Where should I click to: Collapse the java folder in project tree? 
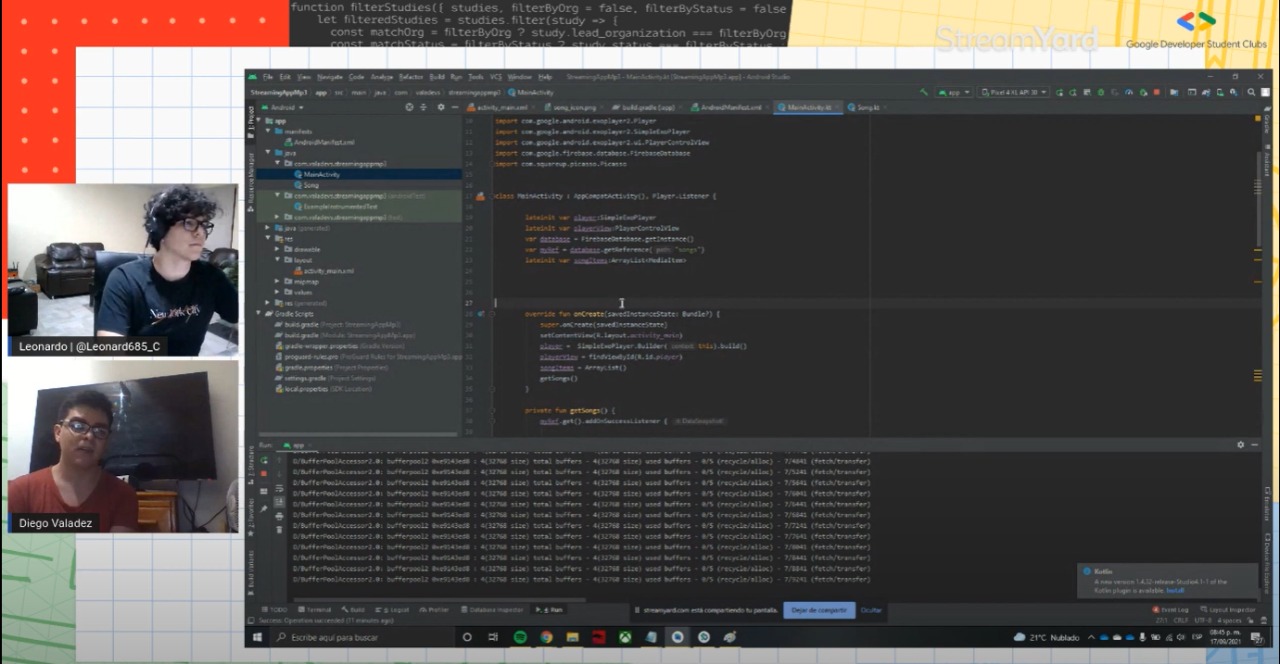pyautogui.click(x=268, y=153)
